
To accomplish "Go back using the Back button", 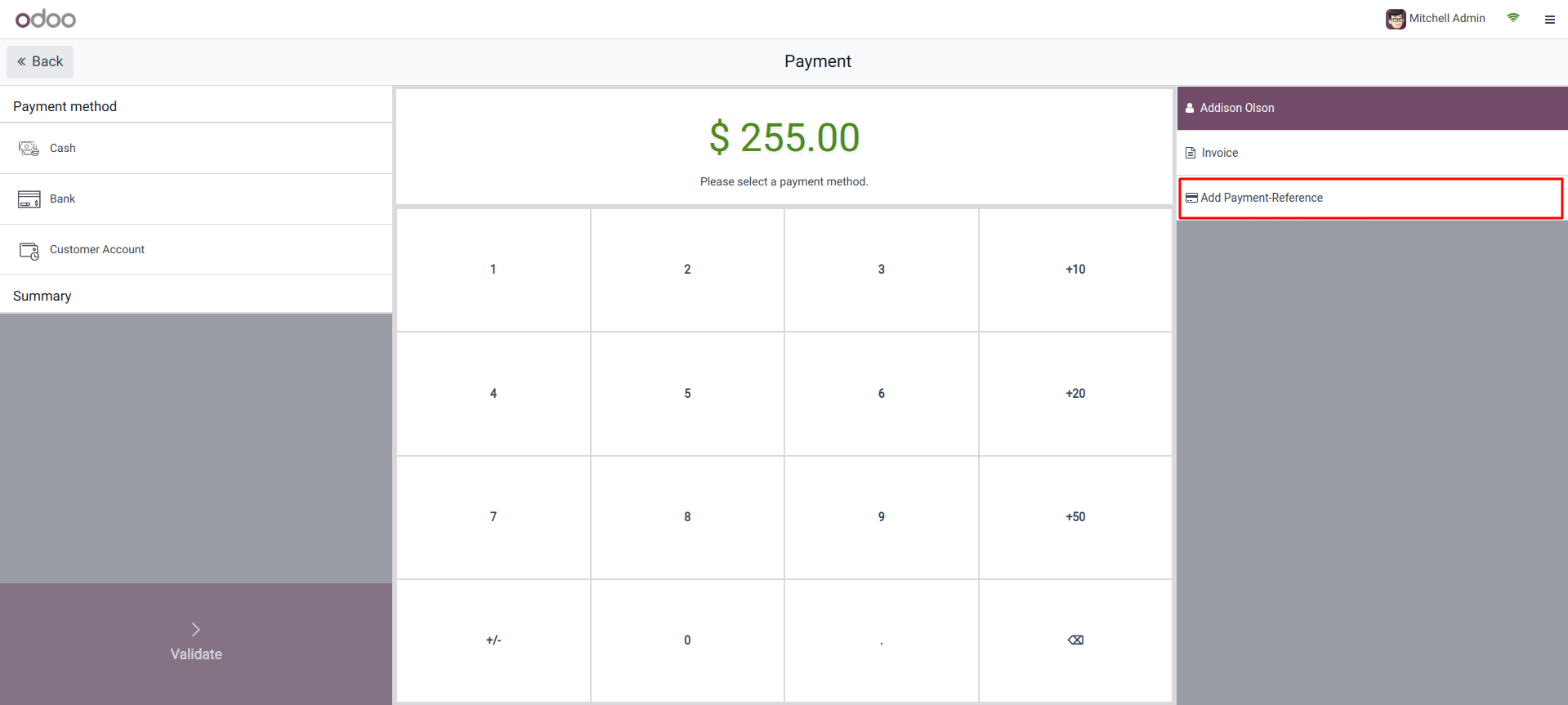I will coord(40,62).
